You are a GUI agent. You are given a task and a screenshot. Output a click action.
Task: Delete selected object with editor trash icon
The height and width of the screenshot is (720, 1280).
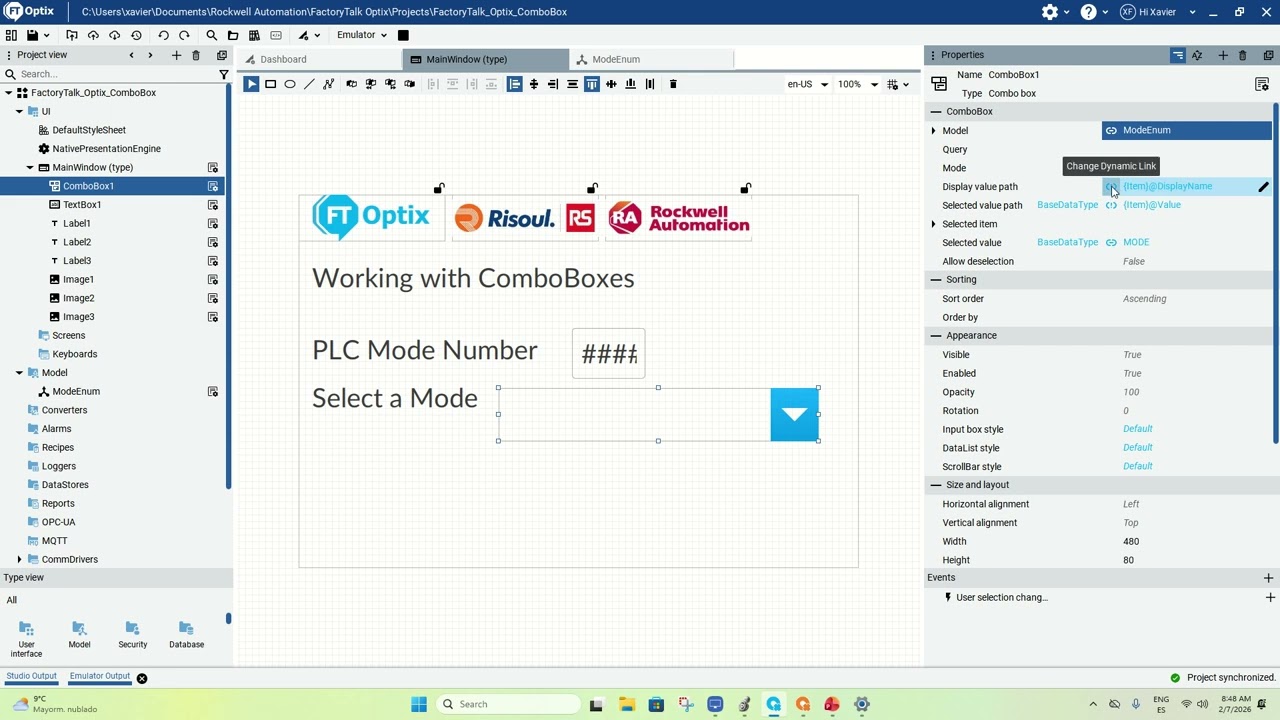point(673,84)
